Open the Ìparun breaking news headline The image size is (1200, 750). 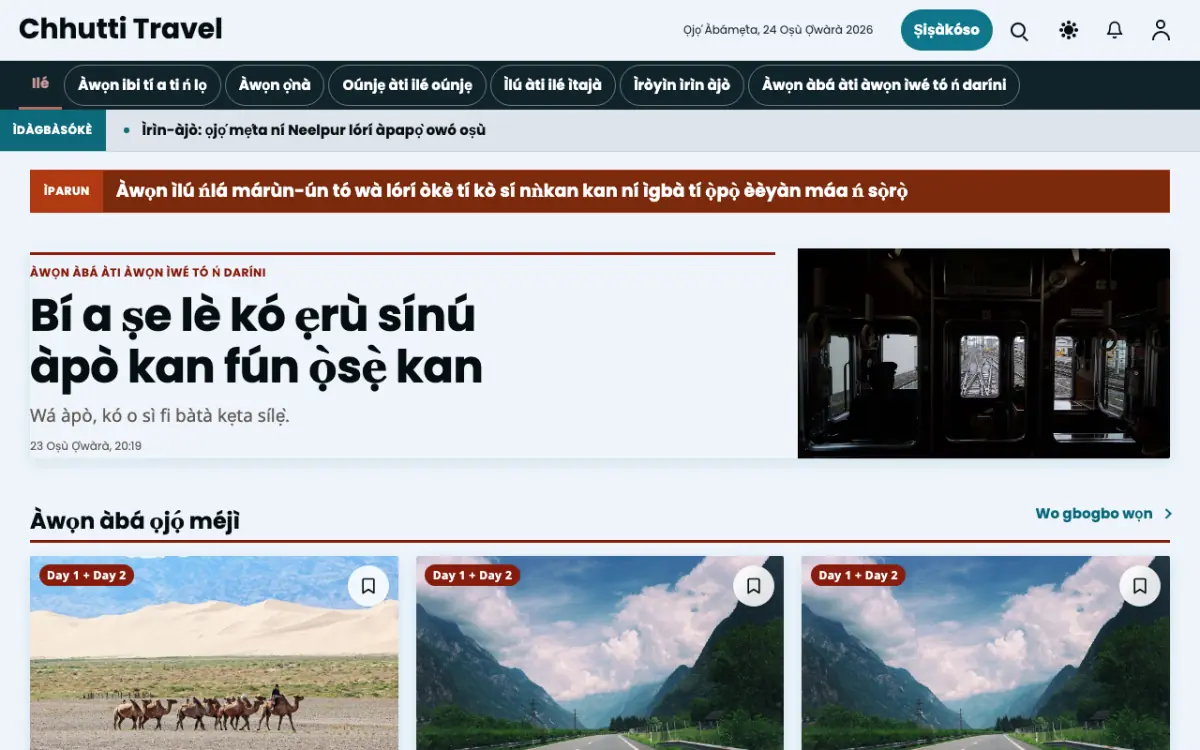coord(512,191)
